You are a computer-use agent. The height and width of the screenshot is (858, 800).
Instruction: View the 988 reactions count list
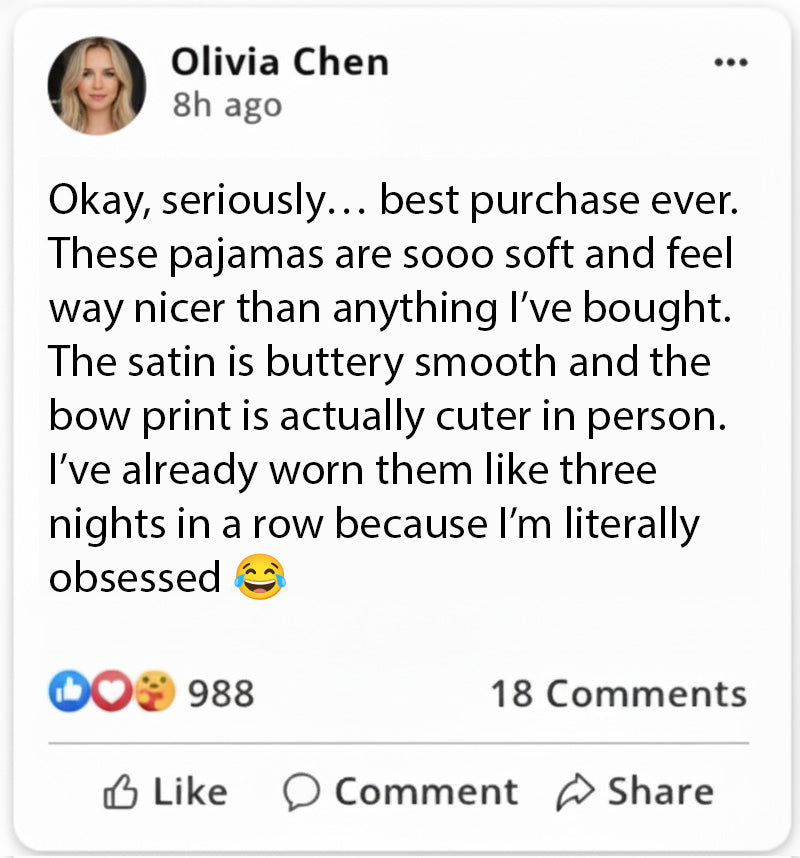(x=221, y=692)
